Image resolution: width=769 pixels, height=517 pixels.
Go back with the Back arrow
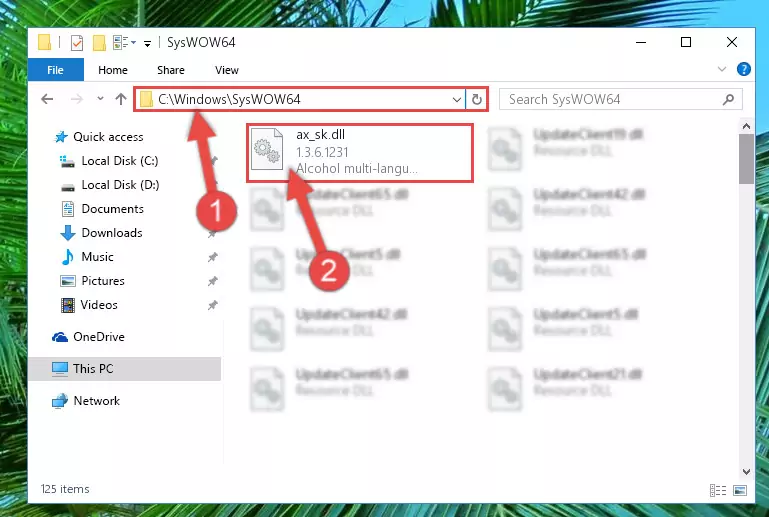tap(47, 99)
